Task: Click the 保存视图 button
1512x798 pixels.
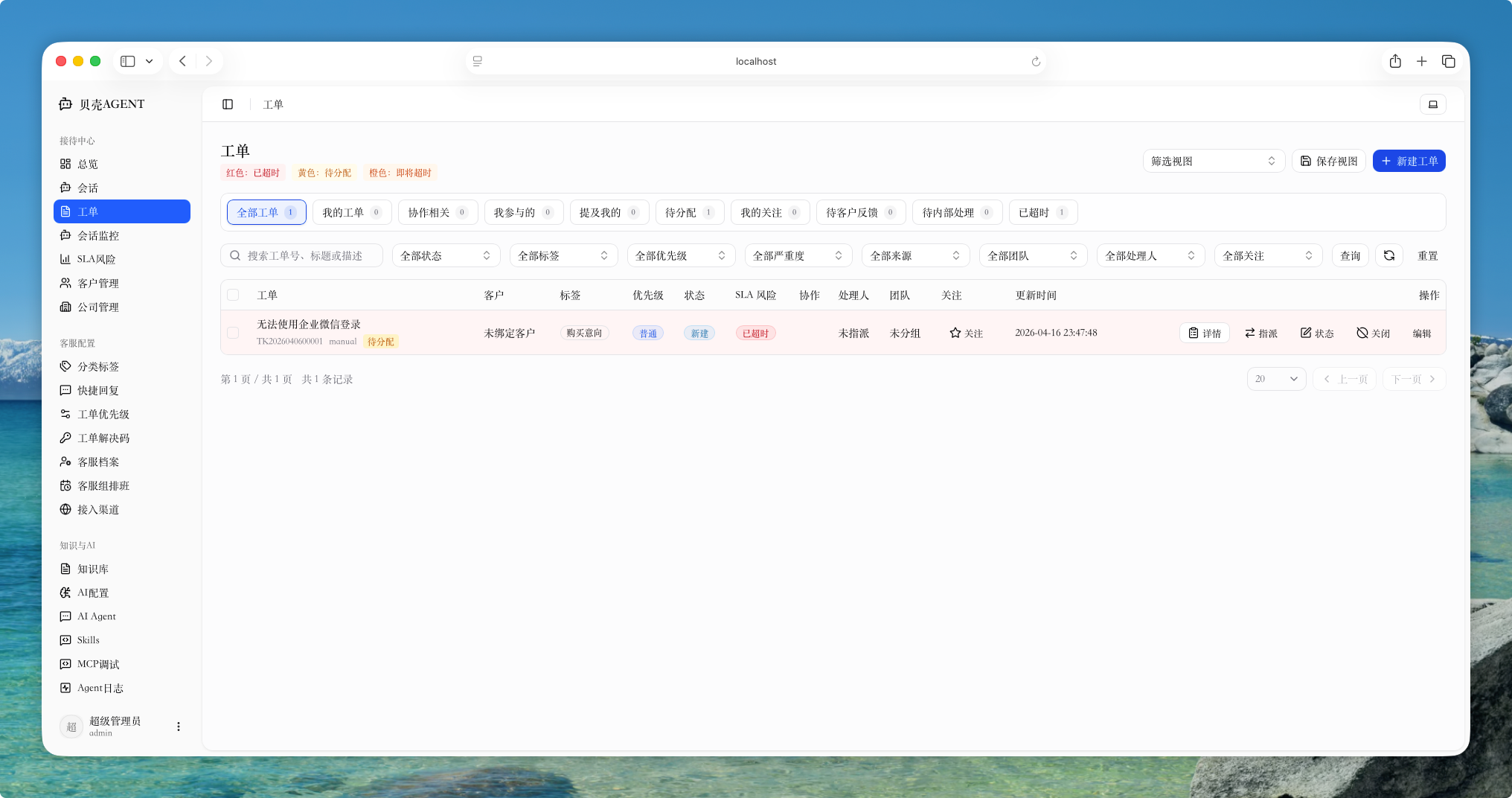Action: pos(1329,161)
